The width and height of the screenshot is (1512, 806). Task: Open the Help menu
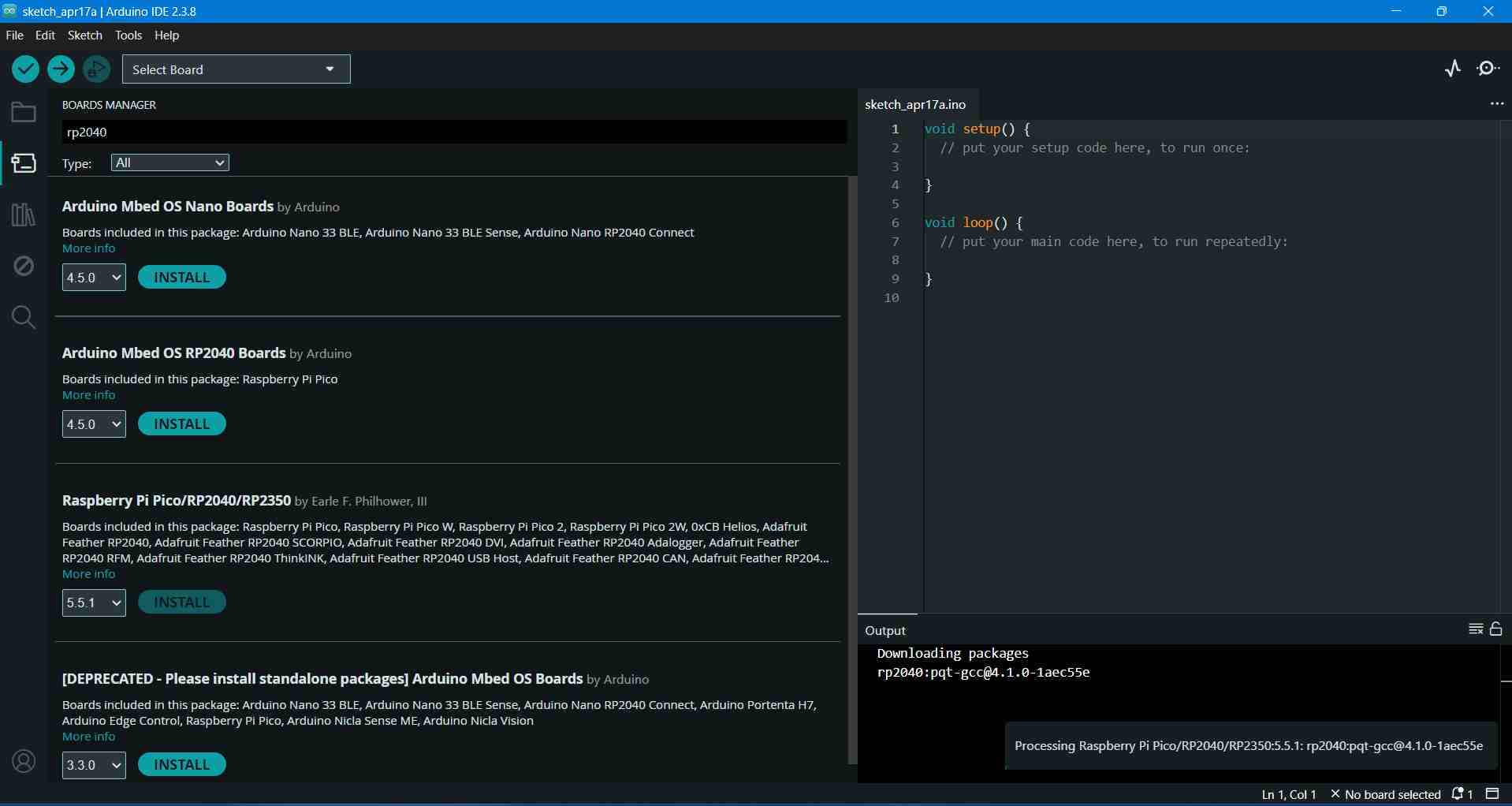(167, 35)
